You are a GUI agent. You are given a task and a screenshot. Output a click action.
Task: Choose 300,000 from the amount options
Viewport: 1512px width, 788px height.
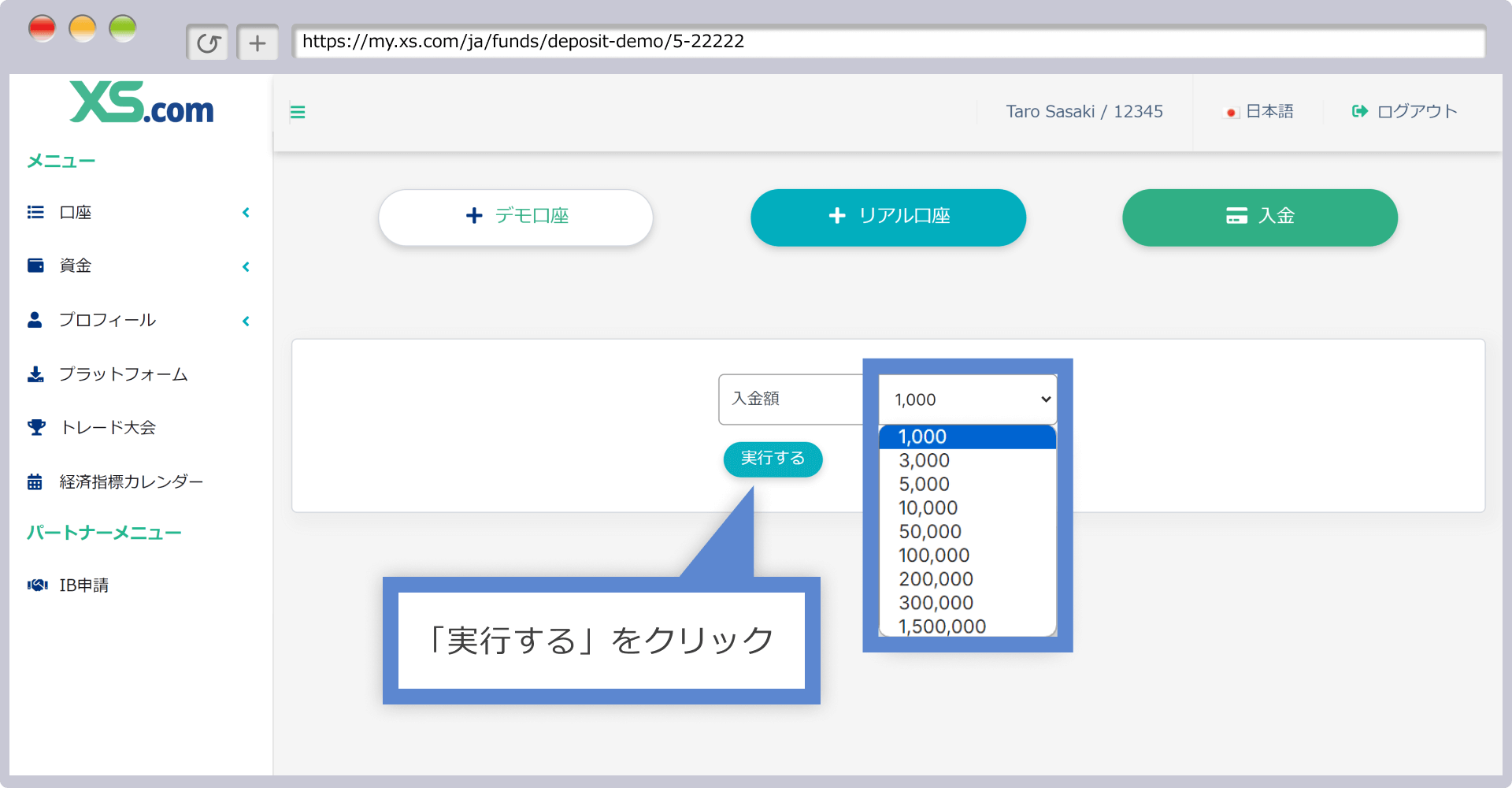click(x=968, y=602)
